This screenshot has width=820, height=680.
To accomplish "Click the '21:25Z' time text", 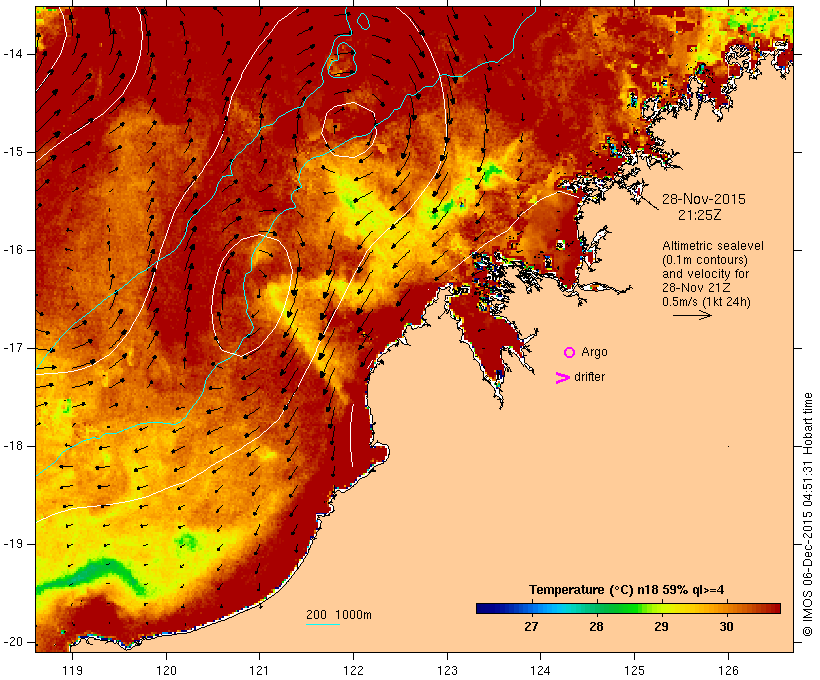I will tap(700, 215).
